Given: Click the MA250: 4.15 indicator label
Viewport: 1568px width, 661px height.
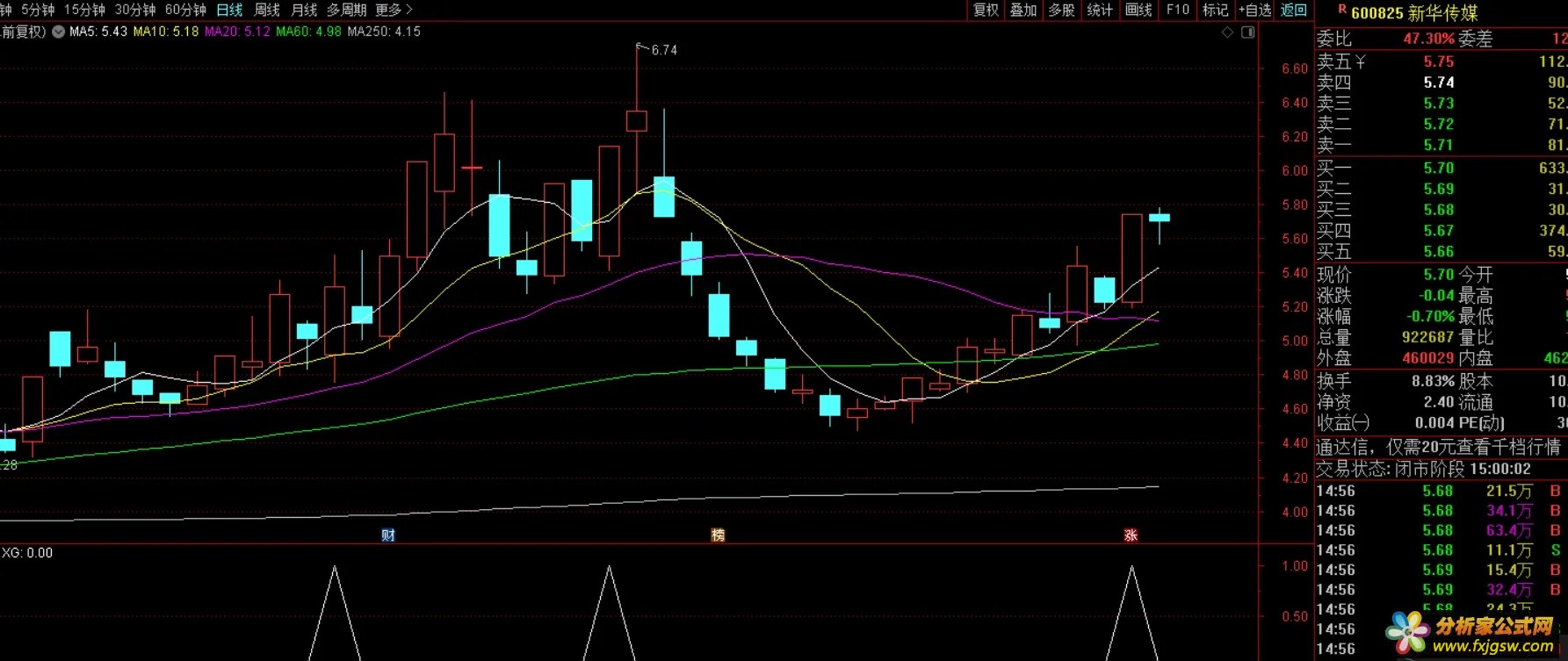Looking at the screenshot, I should 384,32.
